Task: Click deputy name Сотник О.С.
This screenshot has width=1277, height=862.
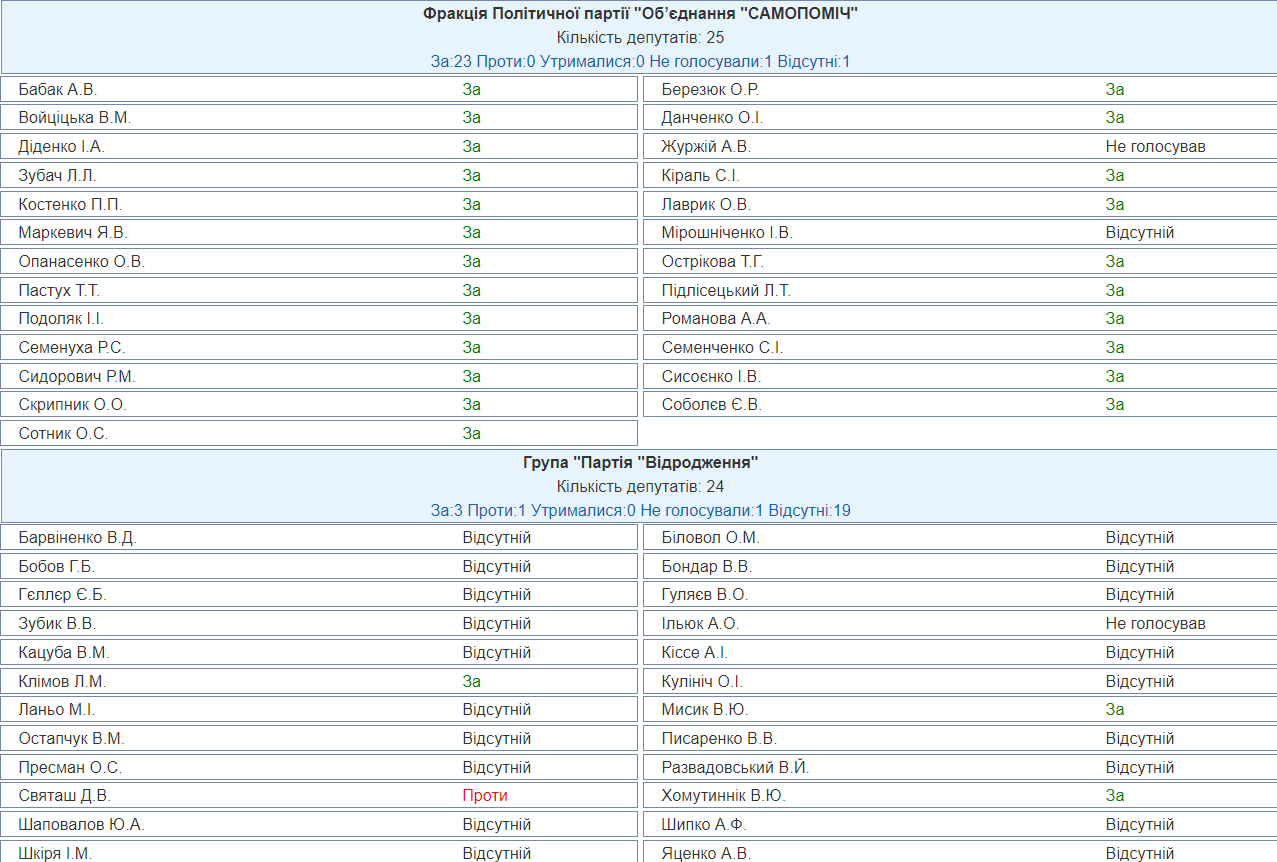Action: [63, 434]
